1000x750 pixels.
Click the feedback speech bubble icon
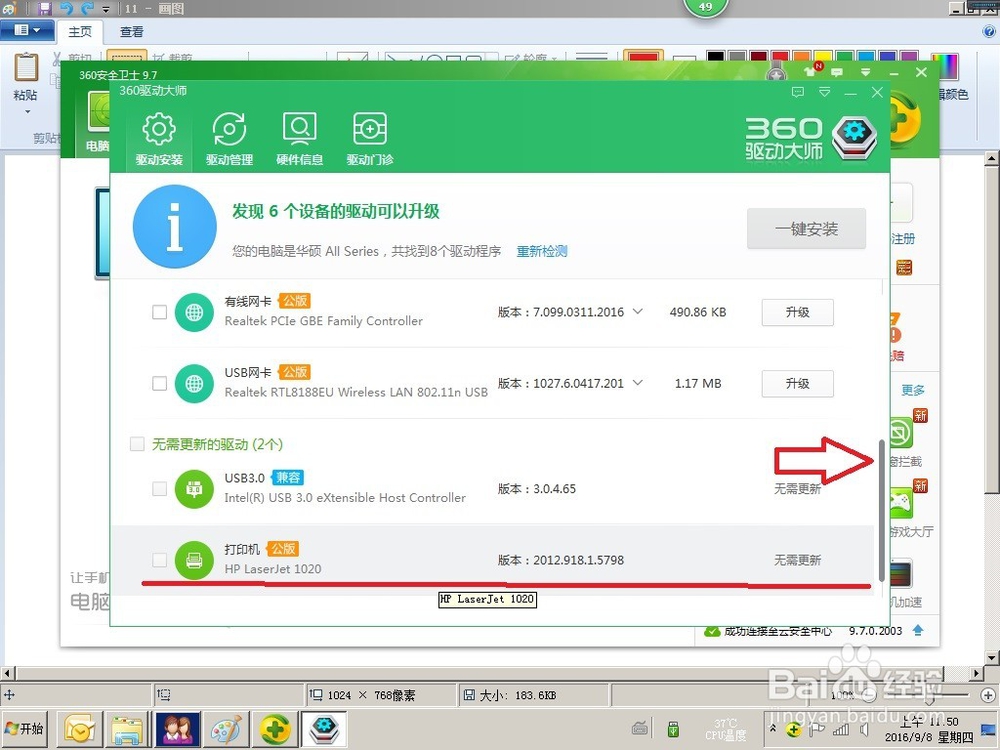(x=797, y=92)
